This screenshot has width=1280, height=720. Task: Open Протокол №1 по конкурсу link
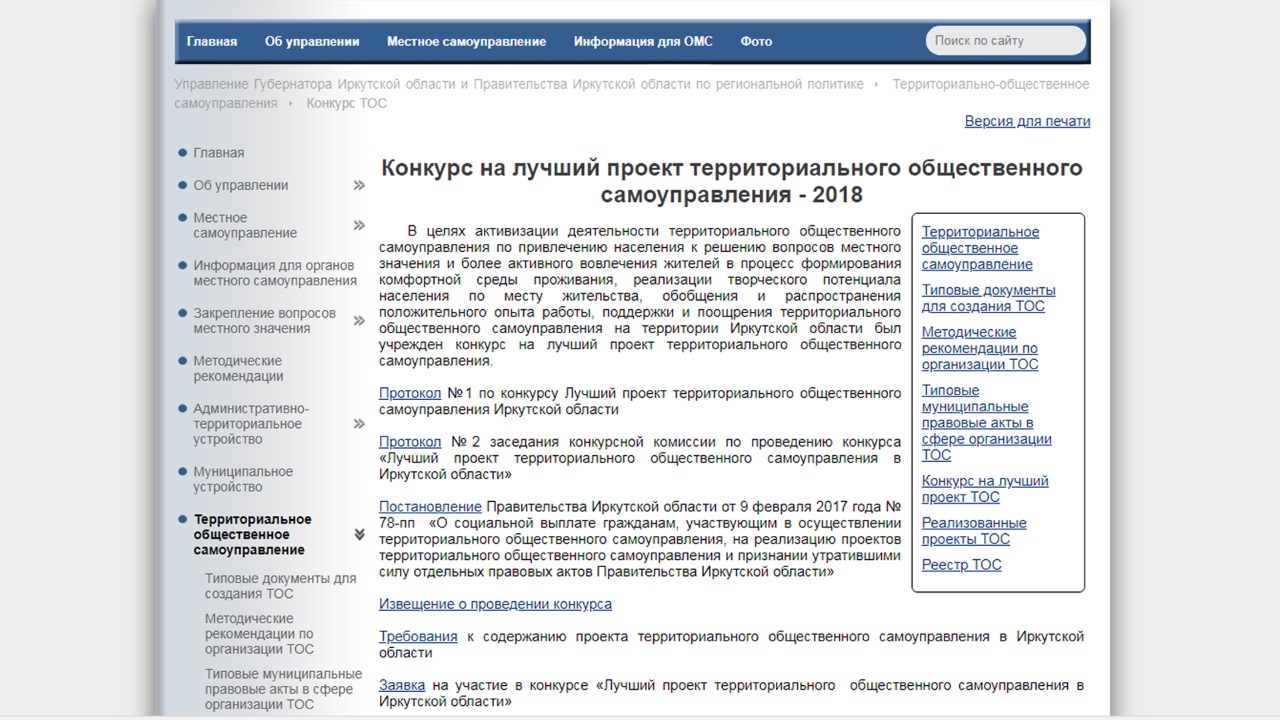coord(410,393)
